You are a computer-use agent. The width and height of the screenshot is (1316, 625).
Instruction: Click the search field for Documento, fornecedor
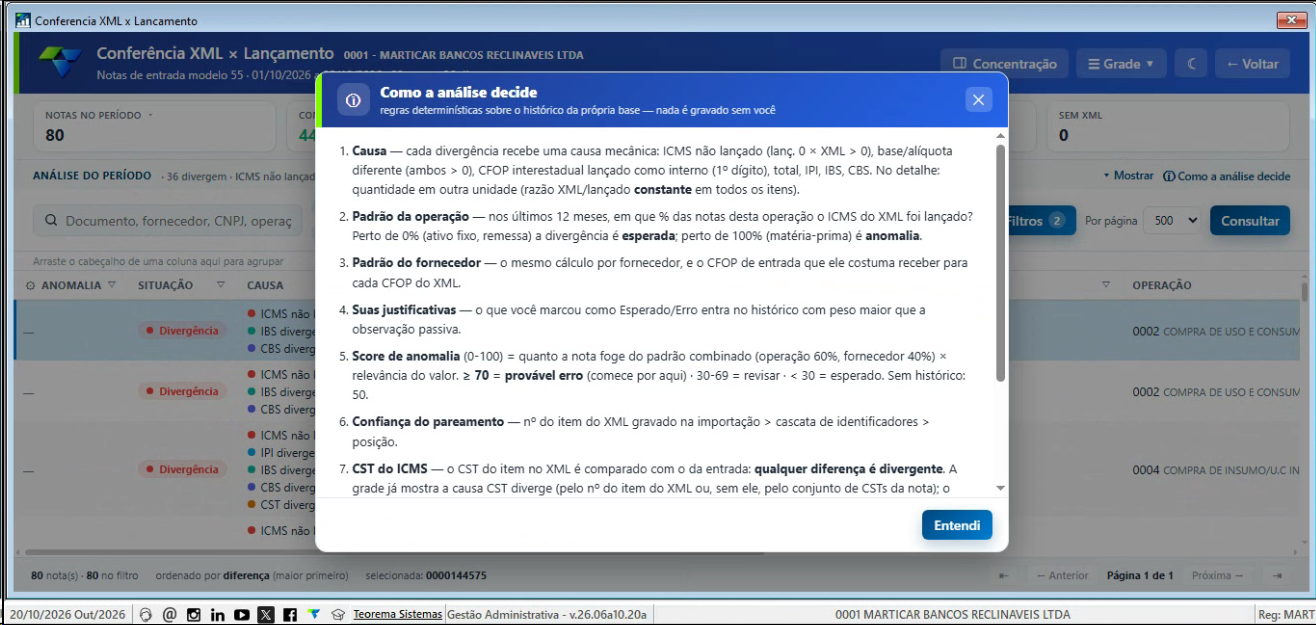(170, 221)
